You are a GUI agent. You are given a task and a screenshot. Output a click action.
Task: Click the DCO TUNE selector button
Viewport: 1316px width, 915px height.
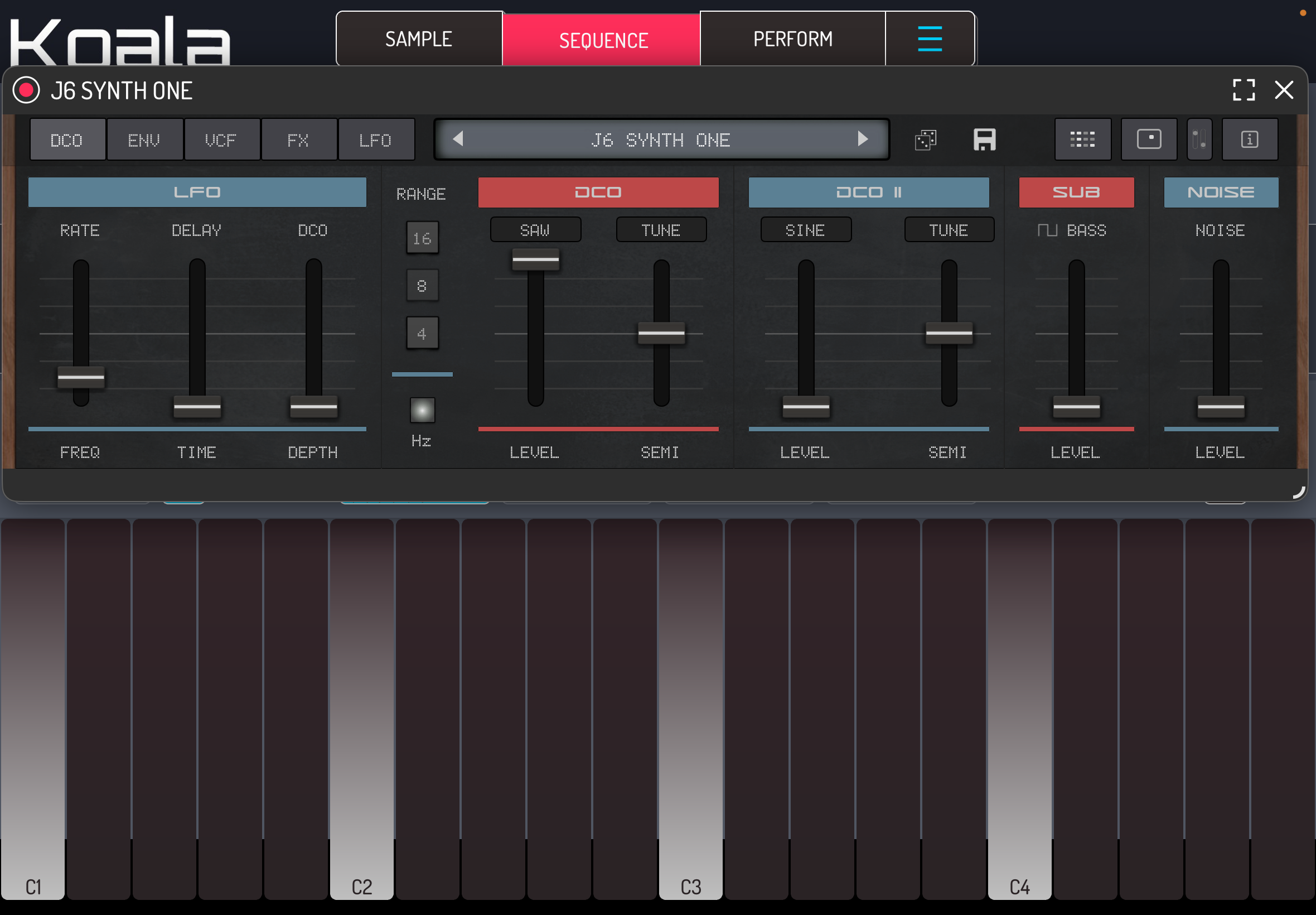click(661, 230)
